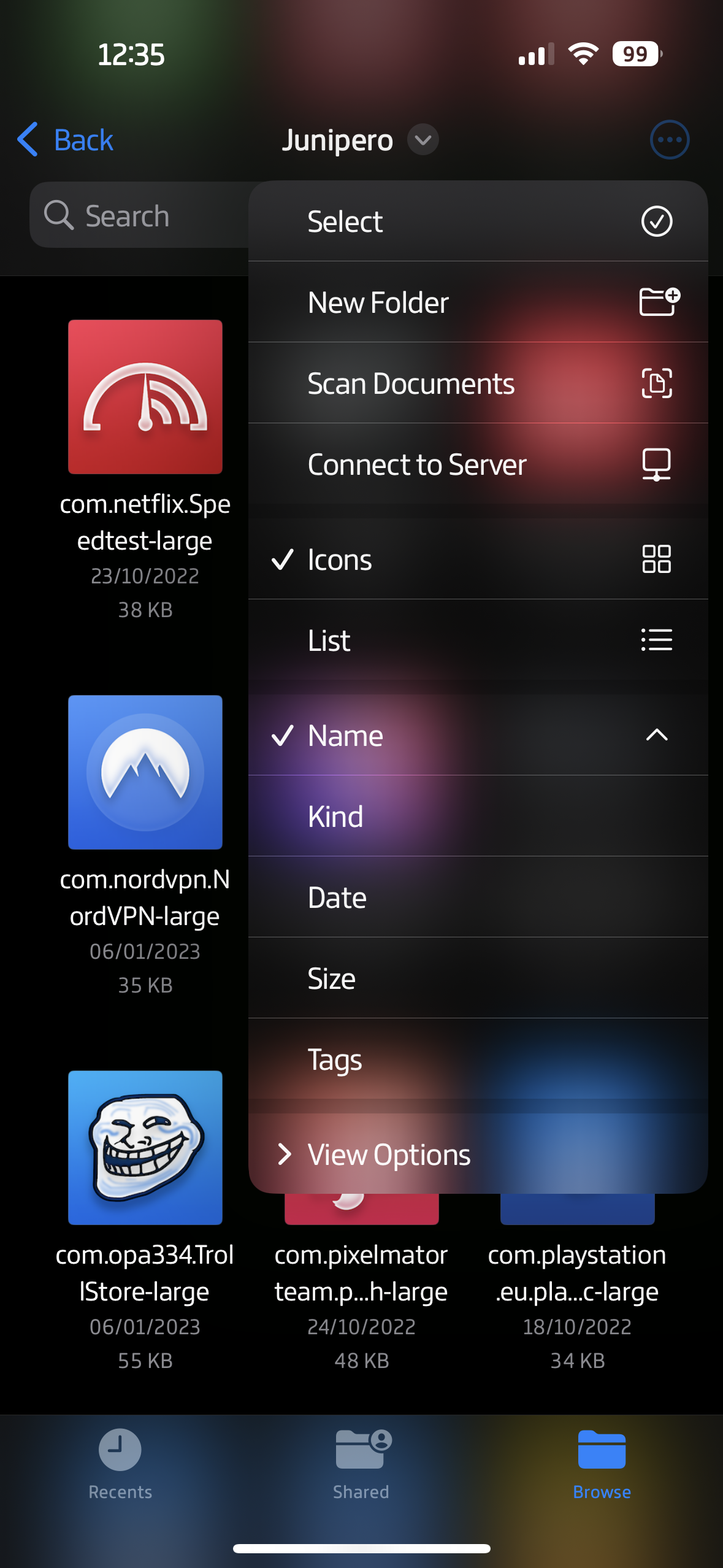Tap the 18/10/2022 date label

578,1327
